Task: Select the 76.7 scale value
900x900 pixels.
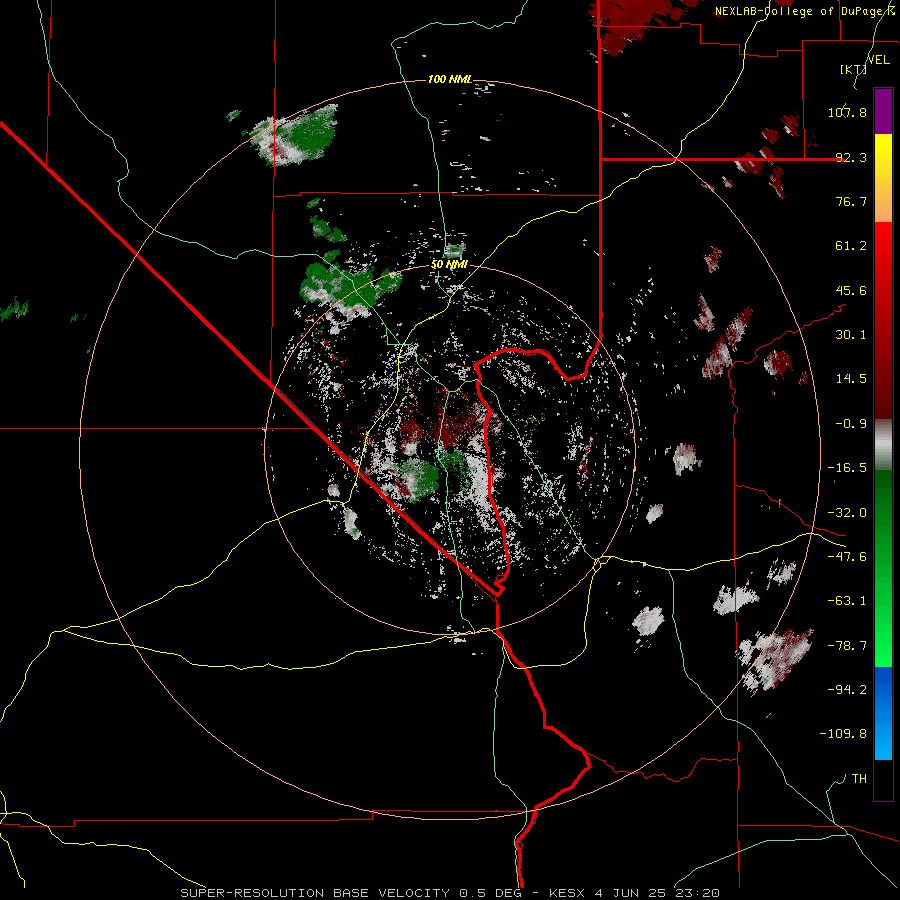Action: tap(851, 201)
